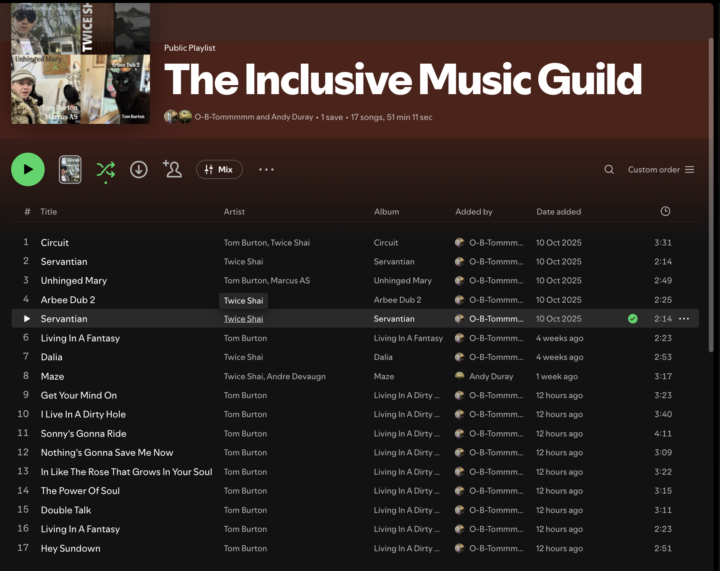Invite collaborators to the playlist
This screenshot has width=720, height=571.
172,169
